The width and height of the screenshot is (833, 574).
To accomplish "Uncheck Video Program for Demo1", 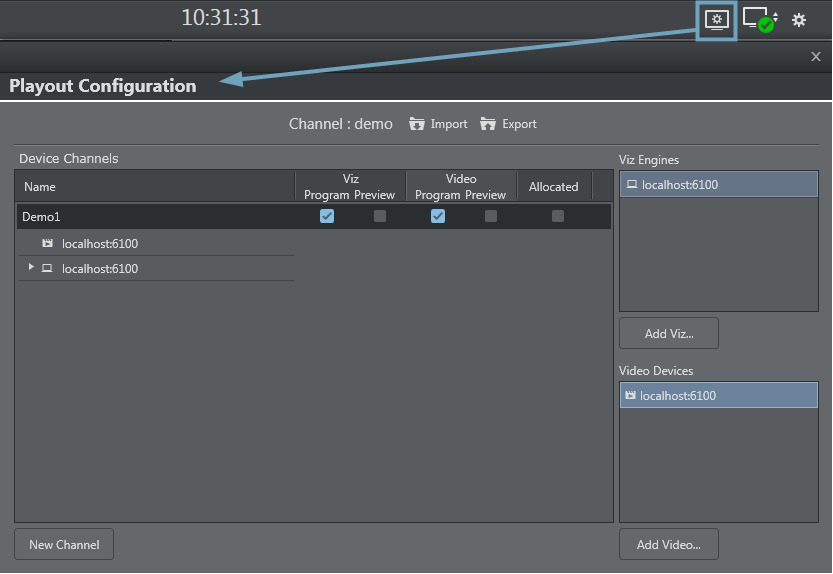I will [438, 216].
